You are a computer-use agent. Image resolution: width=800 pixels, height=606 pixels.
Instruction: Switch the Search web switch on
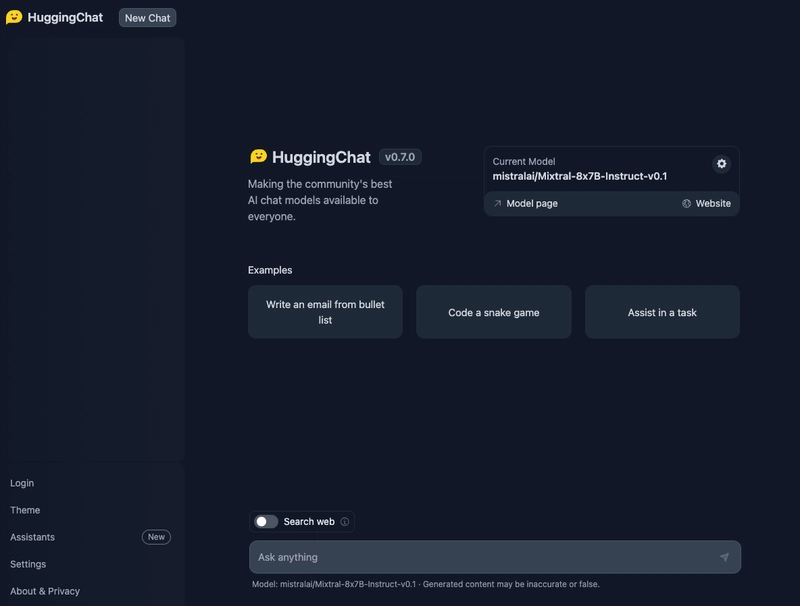click(264, 520)
